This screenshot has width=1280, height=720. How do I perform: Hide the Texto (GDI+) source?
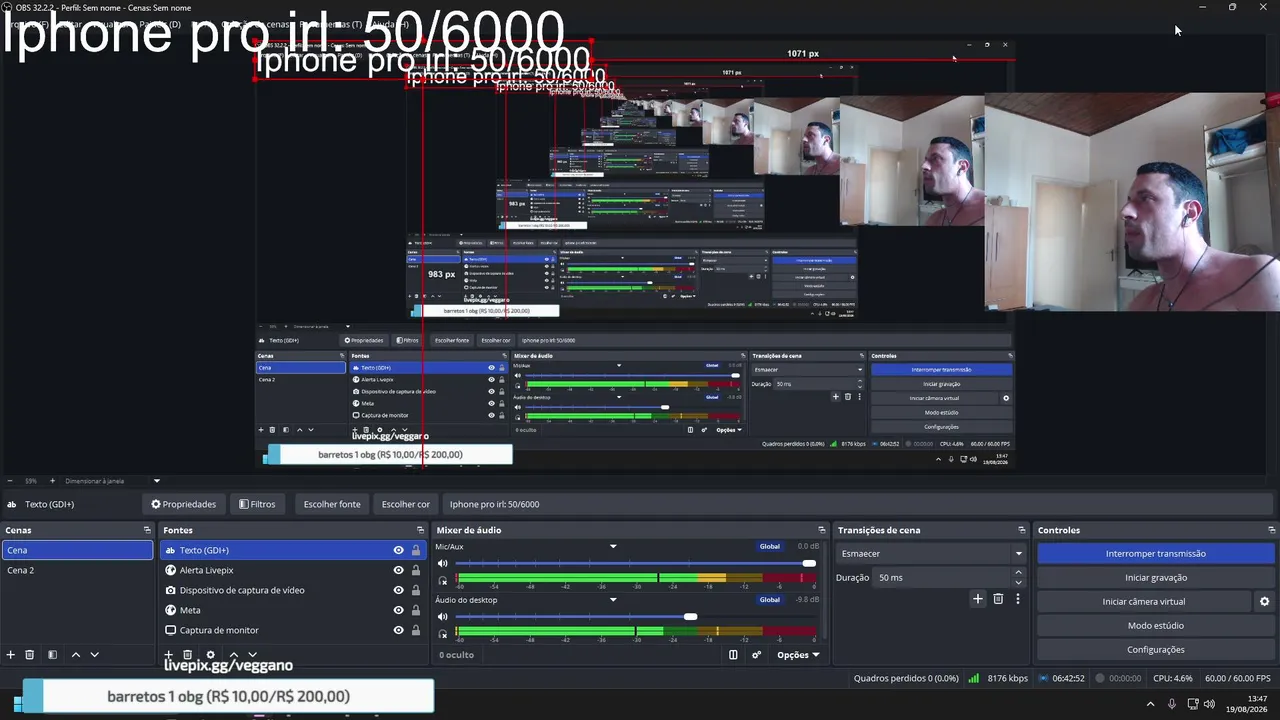tap(398, 550)
